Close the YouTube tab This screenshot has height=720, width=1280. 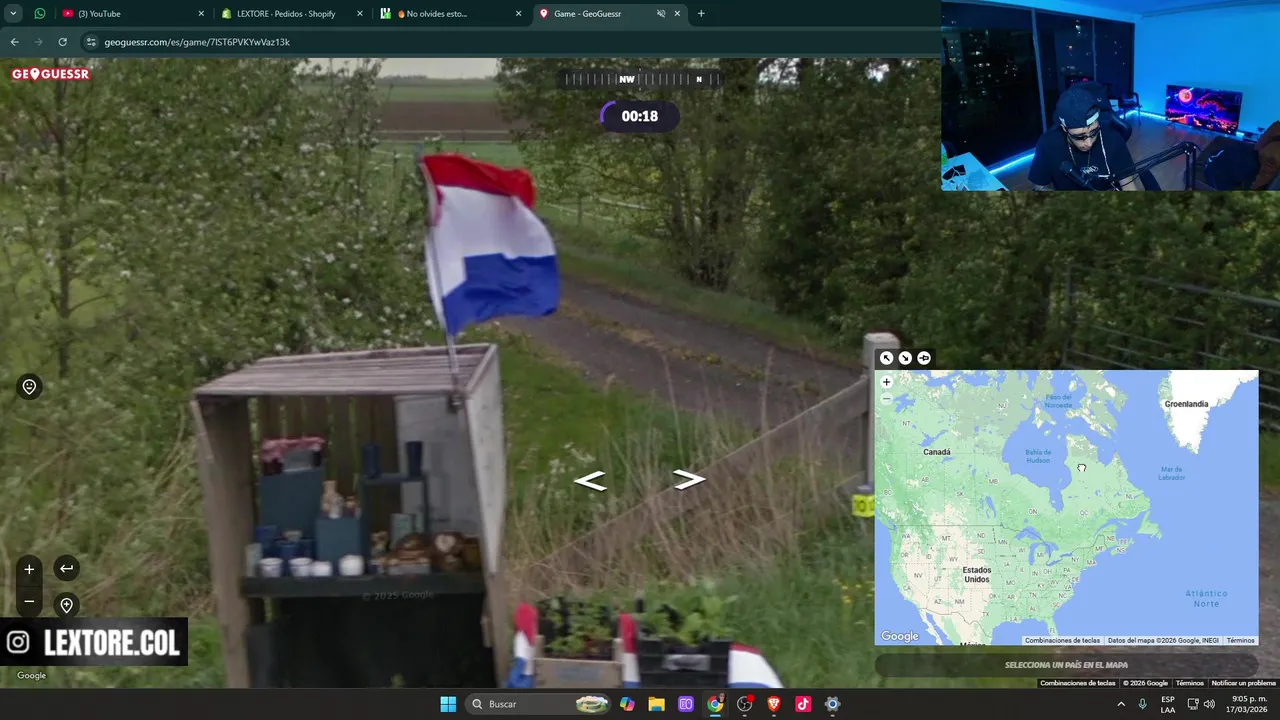click(201, 14)
